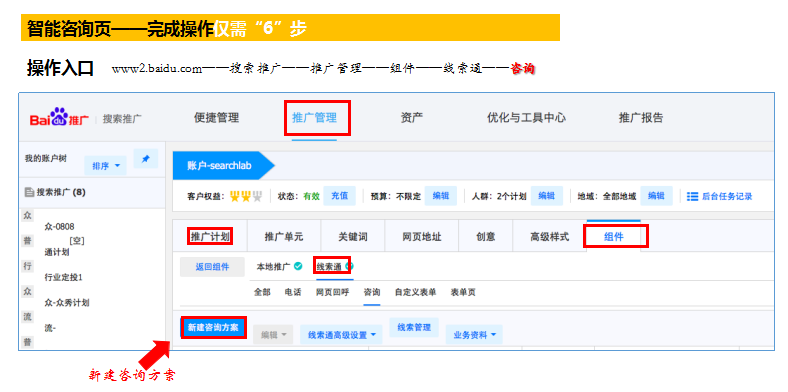Click the 新建咨询方案 button
The height and width of the screenshot is (392, 788).
click(214, 328)
